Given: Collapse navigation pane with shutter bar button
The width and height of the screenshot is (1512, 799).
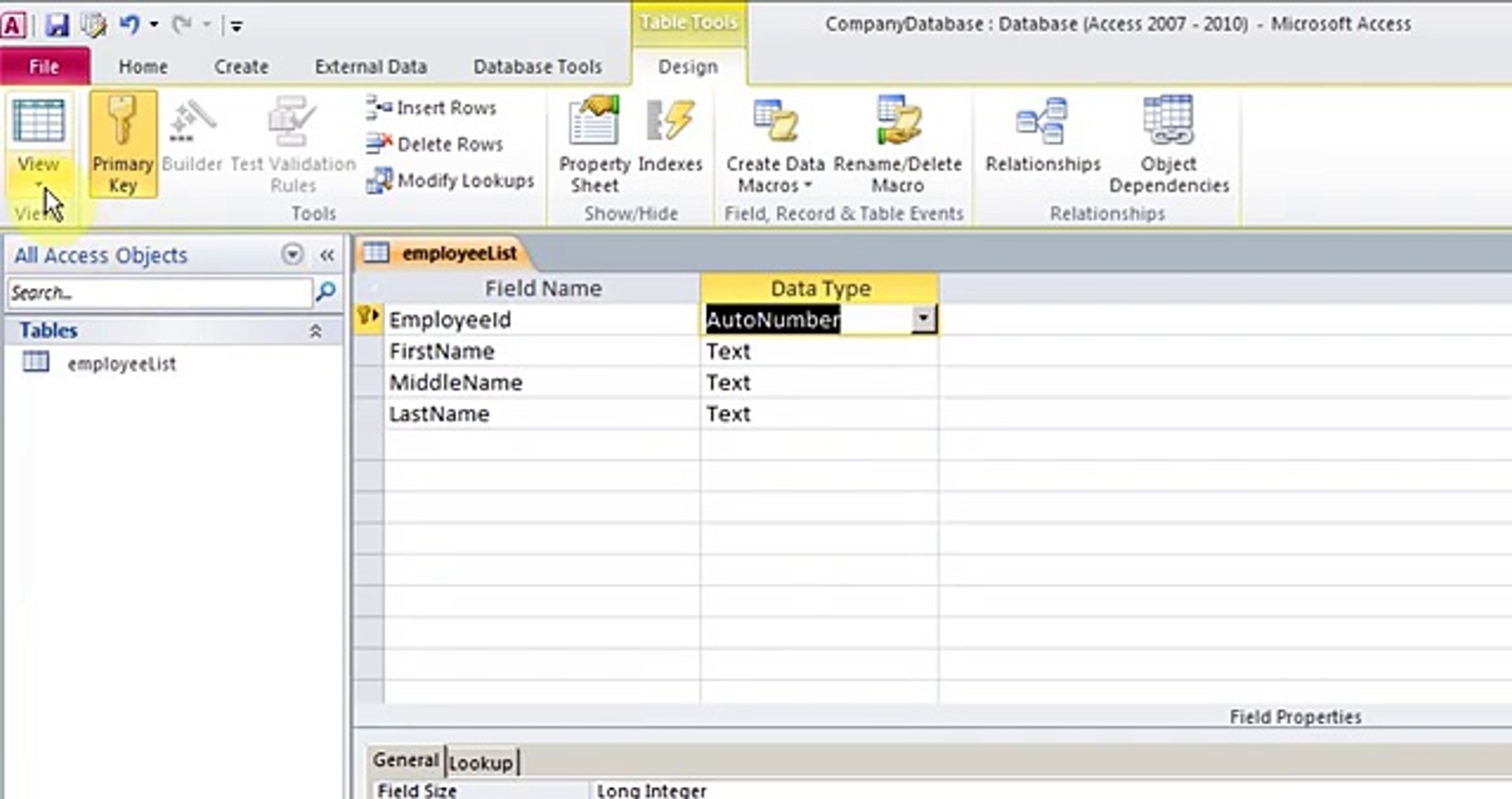Looking at the screenshot, I should coord(327,255).
